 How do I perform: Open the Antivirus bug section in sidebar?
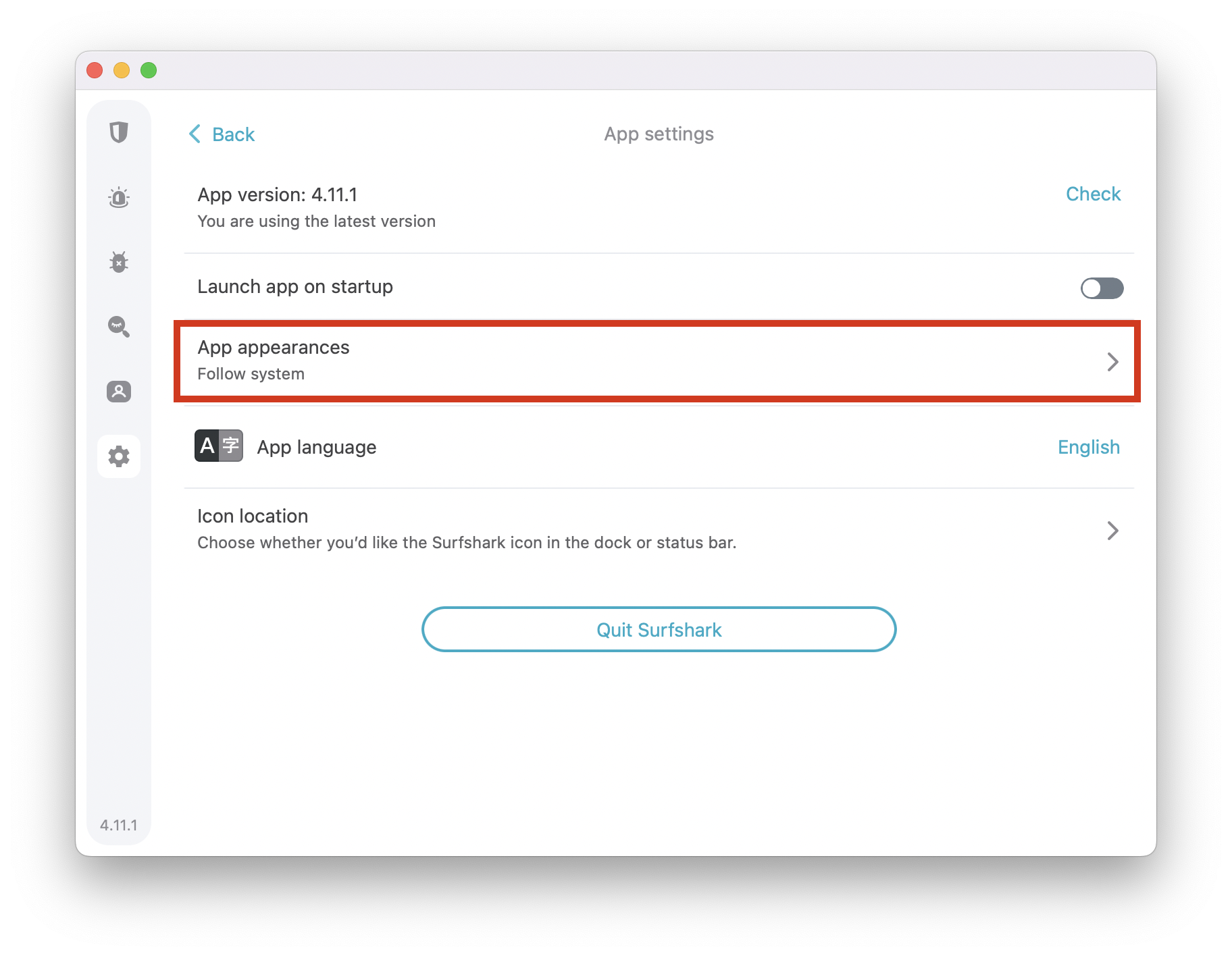click(x=119, y=262)
